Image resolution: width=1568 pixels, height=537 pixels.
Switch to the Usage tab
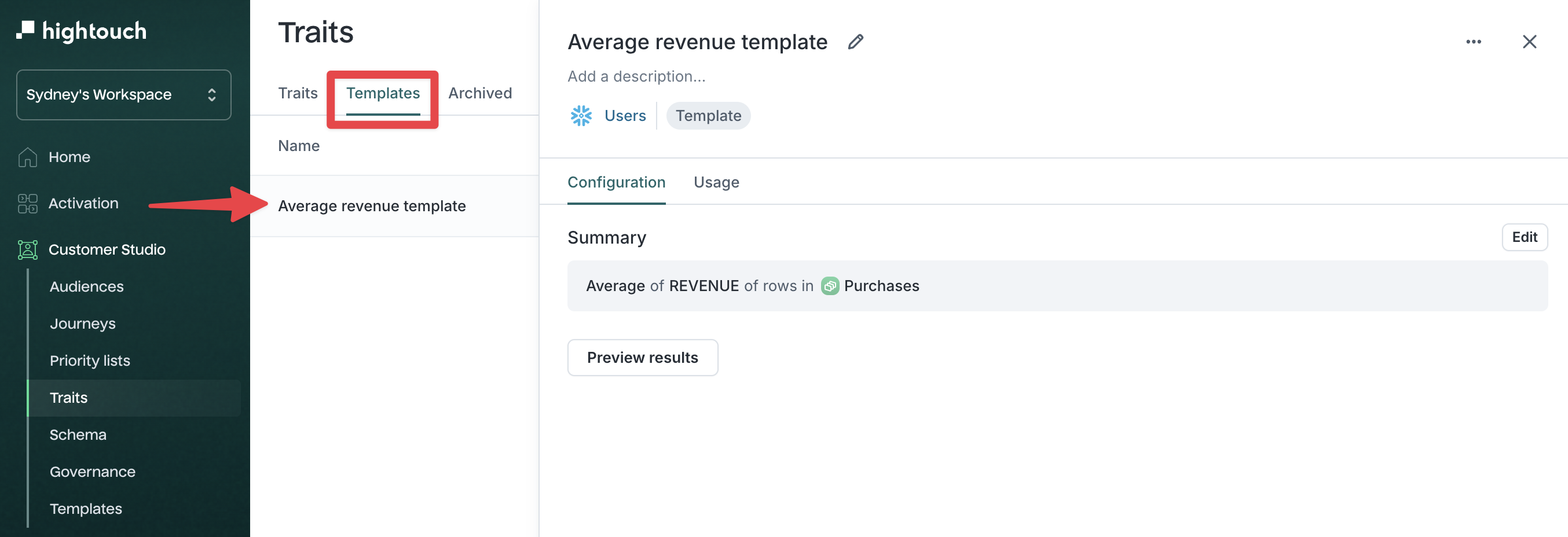click(x=716, y=182)
